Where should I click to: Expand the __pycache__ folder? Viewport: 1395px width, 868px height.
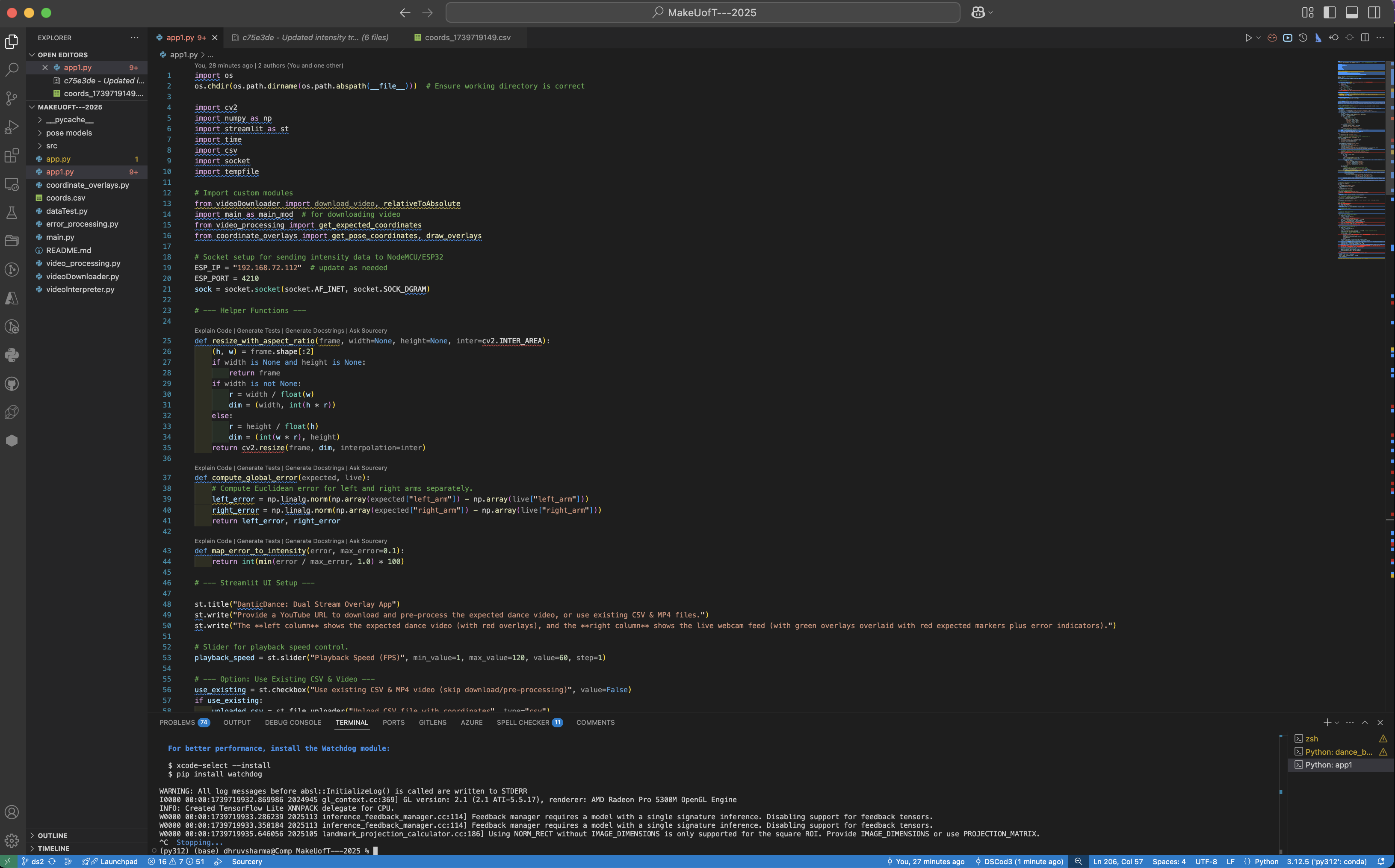pyautogui.click(x=69, y=119)
